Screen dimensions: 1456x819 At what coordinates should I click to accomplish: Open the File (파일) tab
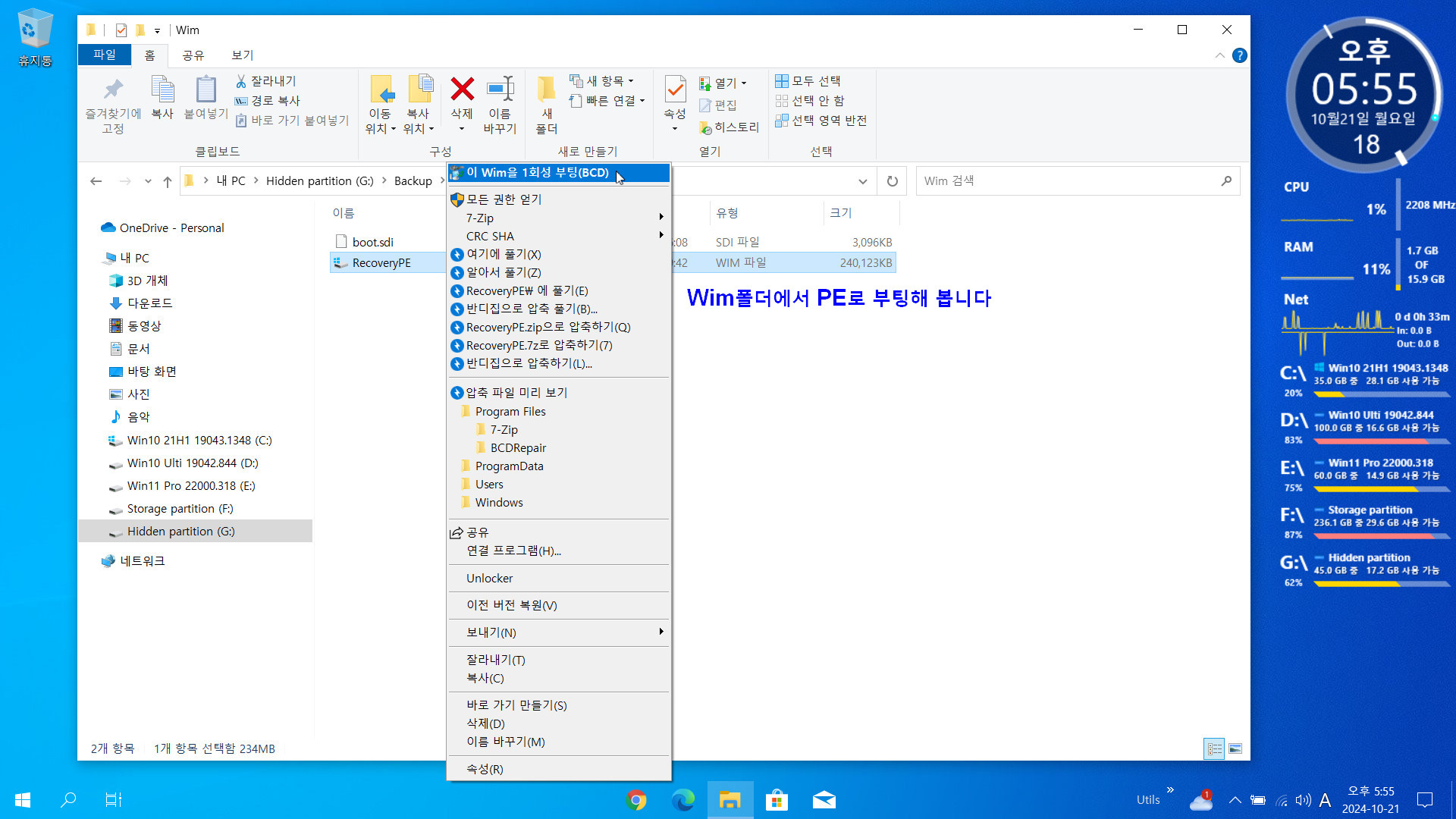(x=105, y=55)
